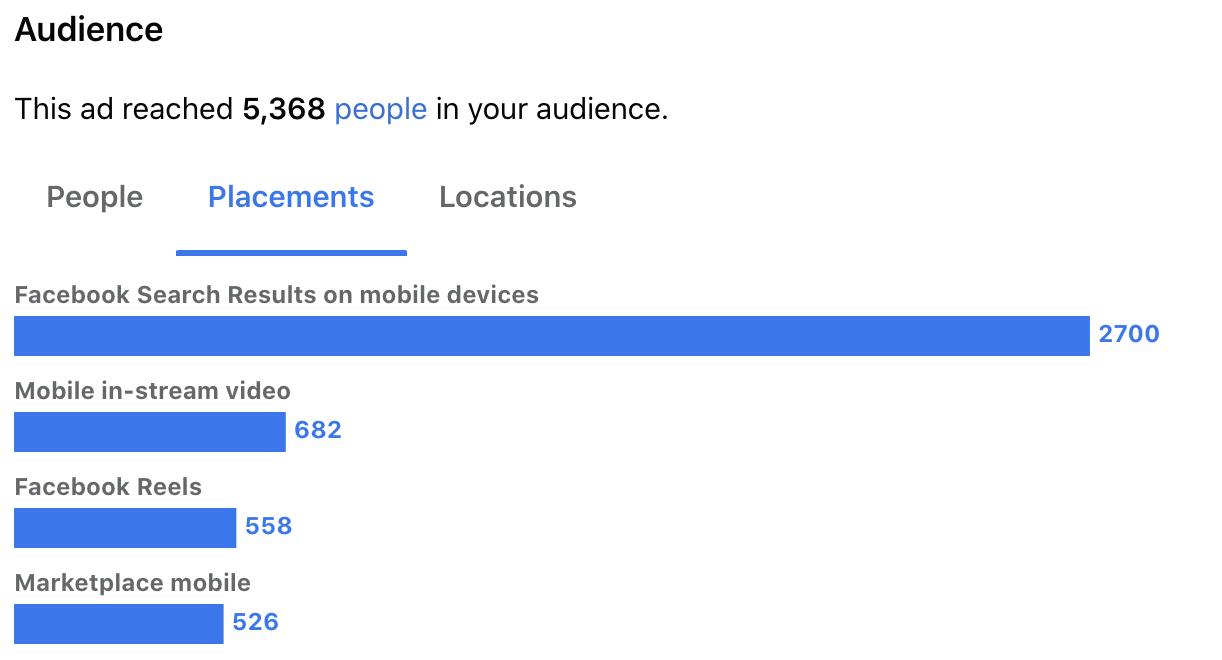Click the blue "people" link

381,109
